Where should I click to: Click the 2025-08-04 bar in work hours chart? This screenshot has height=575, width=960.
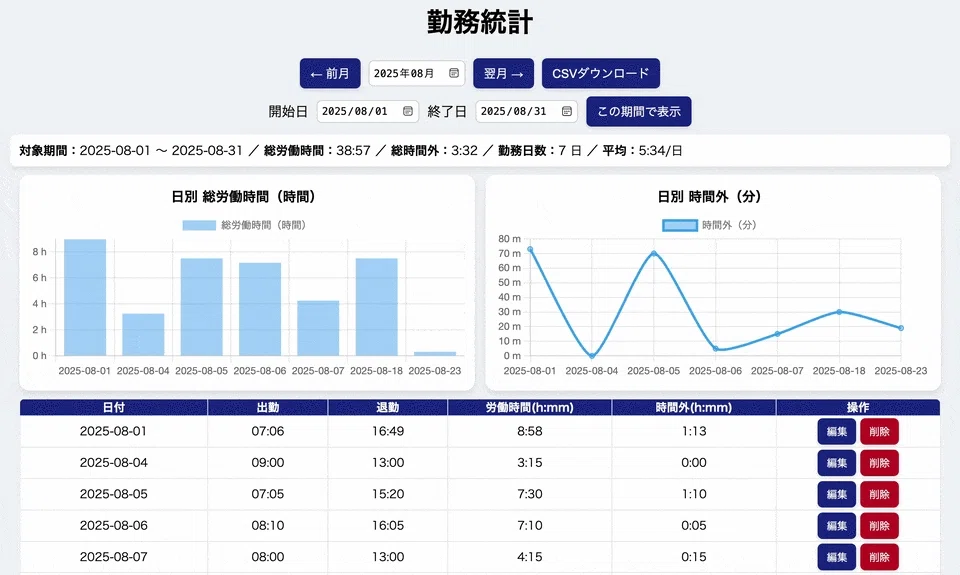tap(143, 334)
